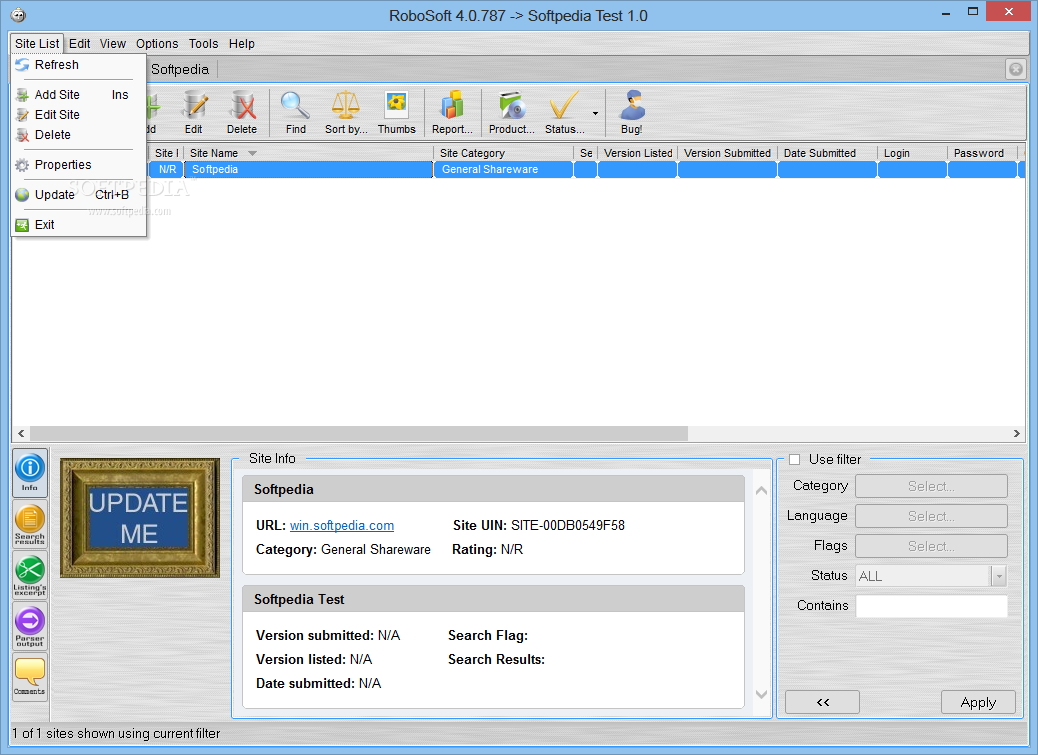
Task: Choose Edit Site menu entry
Action: click(x=78, y=114)
